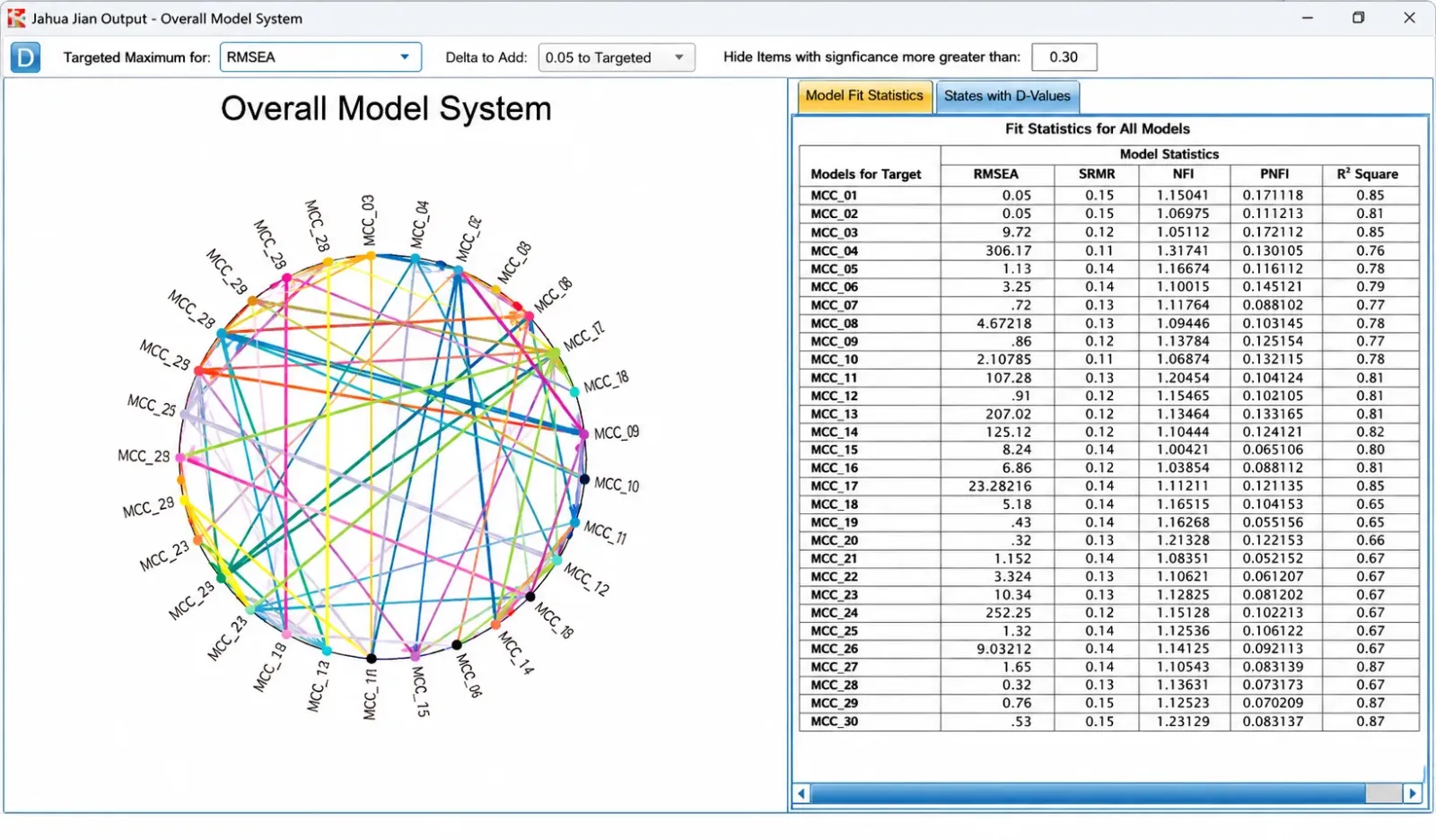Viewport: 1436px width, 840px height.
Task: Click the PNFI column header
Action: click(x=1274, y=174)
